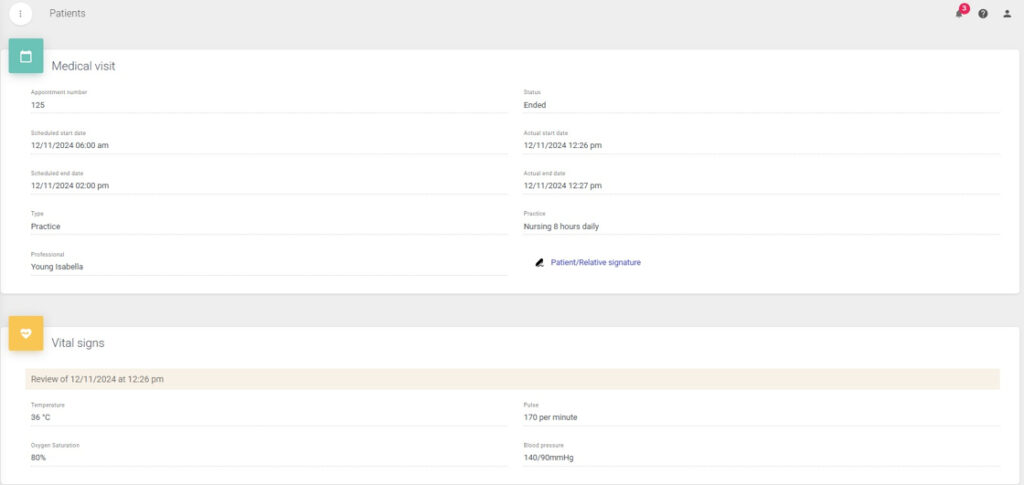Open the notifications bell with badge

960,13
